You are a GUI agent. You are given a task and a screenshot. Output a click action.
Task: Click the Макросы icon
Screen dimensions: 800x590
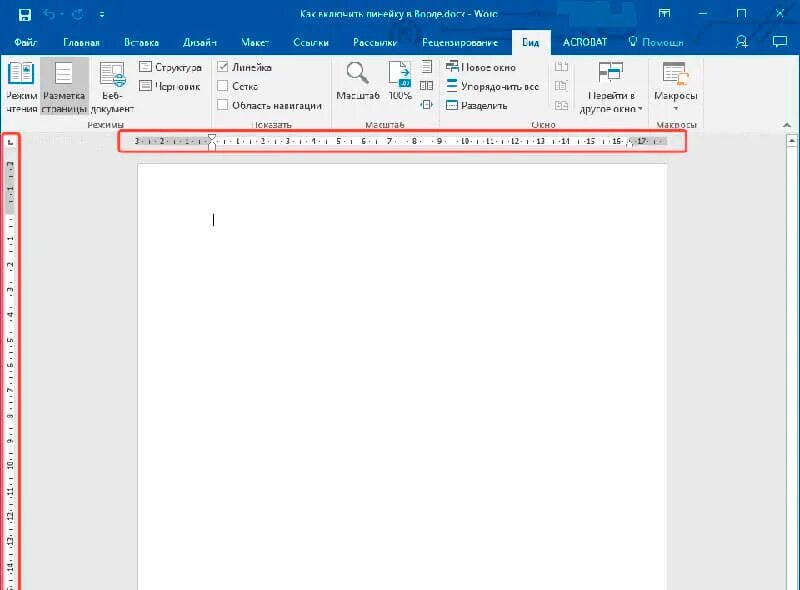tap(676, 73)
